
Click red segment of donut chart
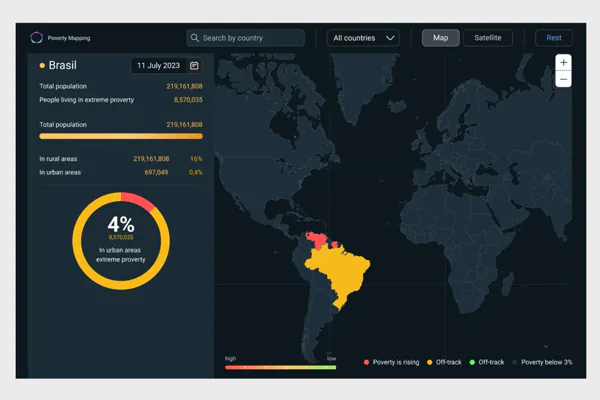coord(139,200)
